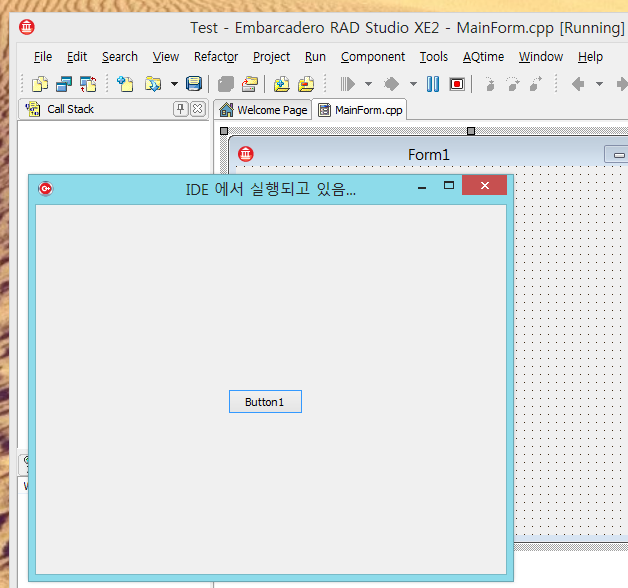Viewport: 628px width, 588px height.
Task: Expand the Back navigation history dropdown arrow
Action: tap(599, 84)
